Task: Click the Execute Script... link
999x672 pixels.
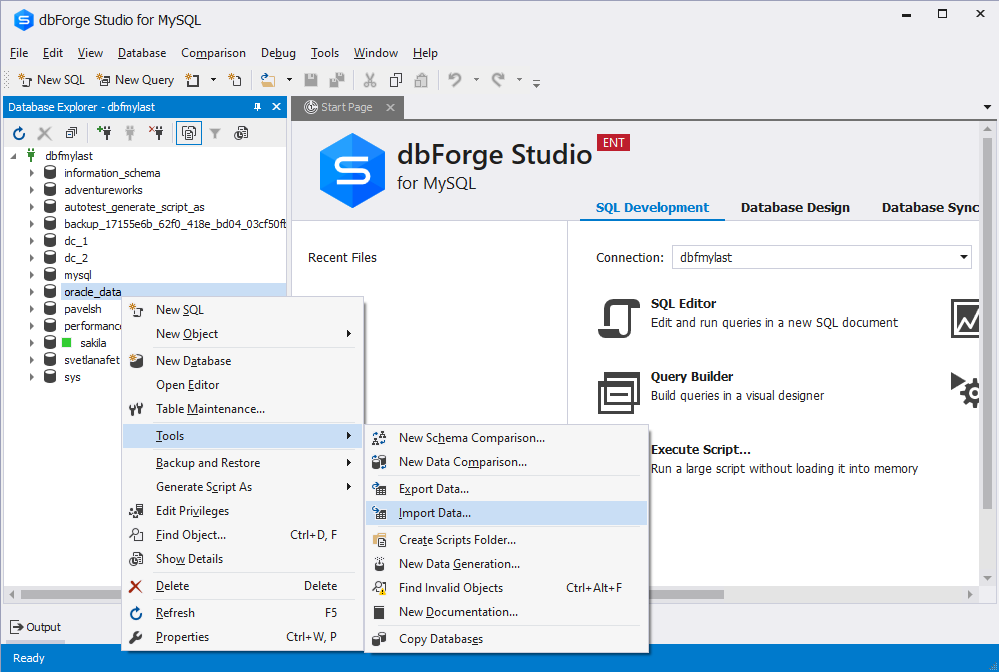Action: pyautogui.click(x=700, y=450)
